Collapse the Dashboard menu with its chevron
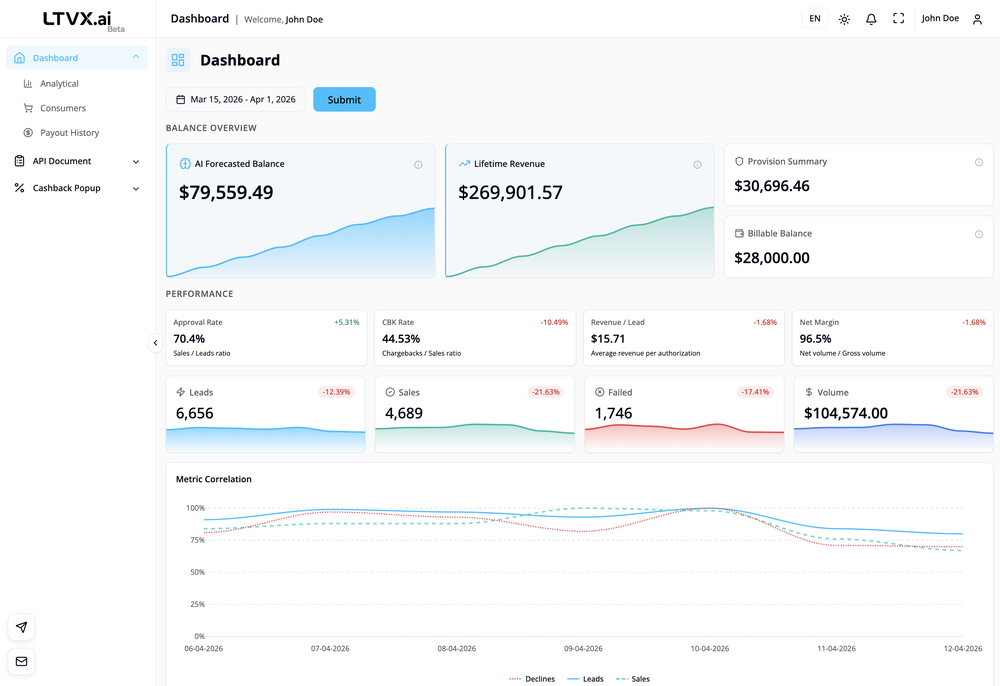Screen dimensions: 1000x686 138,58
